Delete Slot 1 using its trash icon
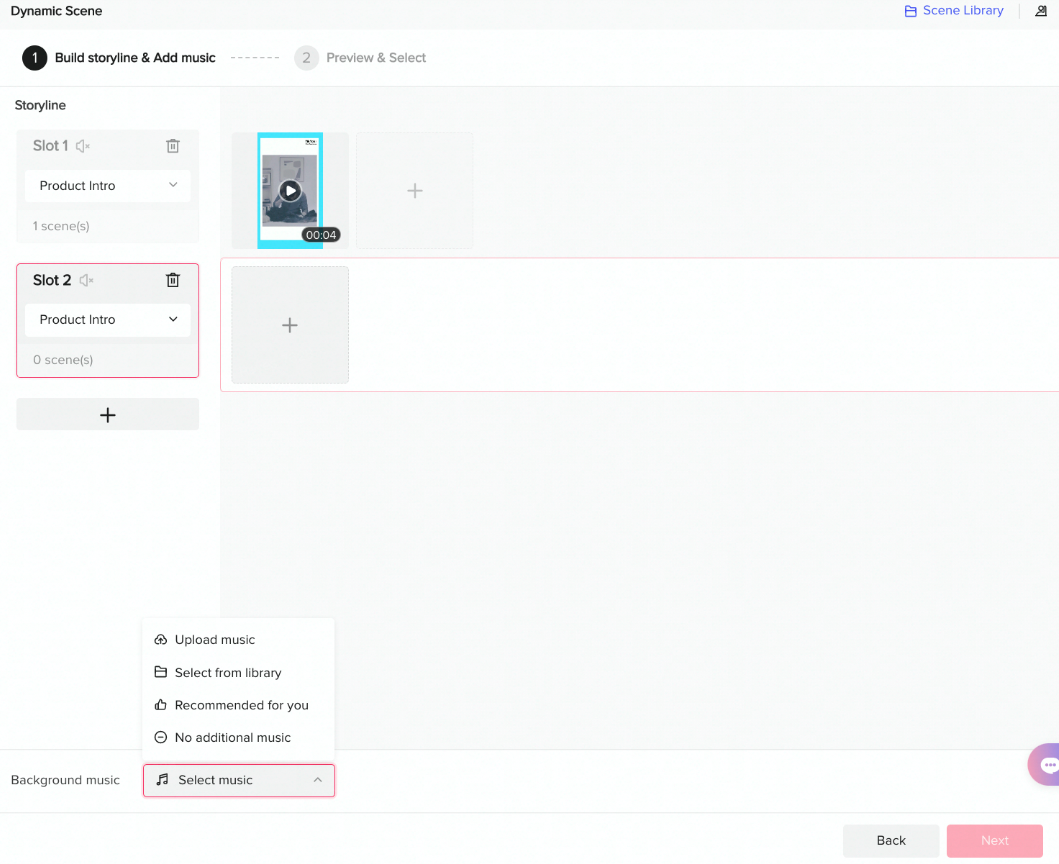Screen dimensions: 1059x864 pos(172,145)
